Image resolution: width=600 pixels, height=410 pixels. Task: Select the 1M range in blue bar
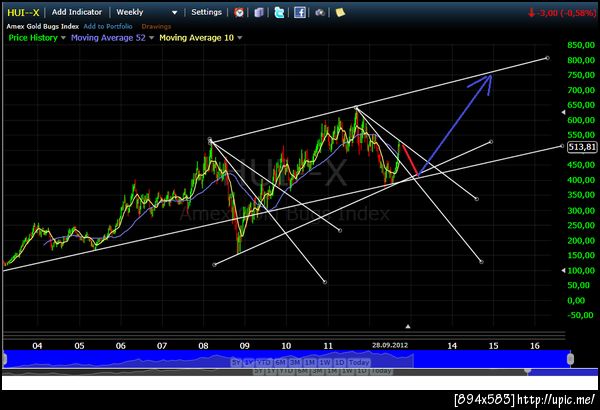click(310, 362)
